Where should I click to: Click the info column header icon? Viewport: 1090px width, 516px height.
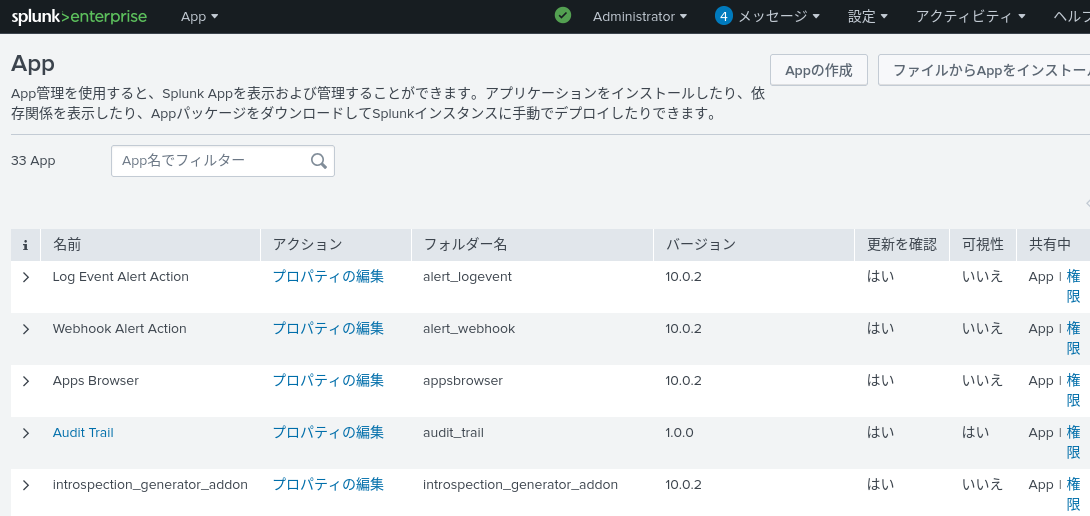25,245
